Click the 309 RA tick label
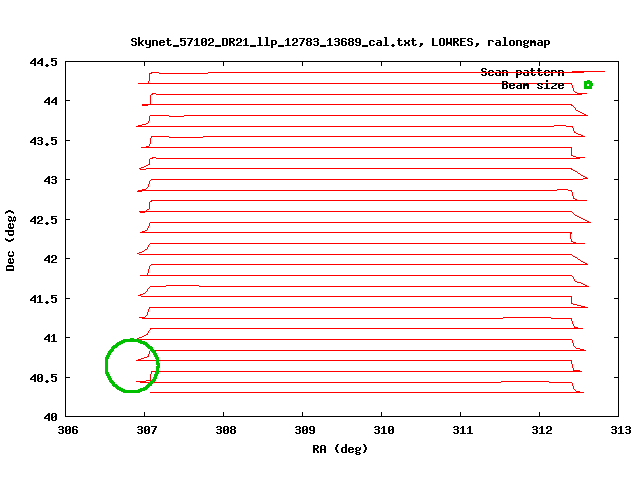This screenshot has height=480, width=640. click(x=304, y=430)
